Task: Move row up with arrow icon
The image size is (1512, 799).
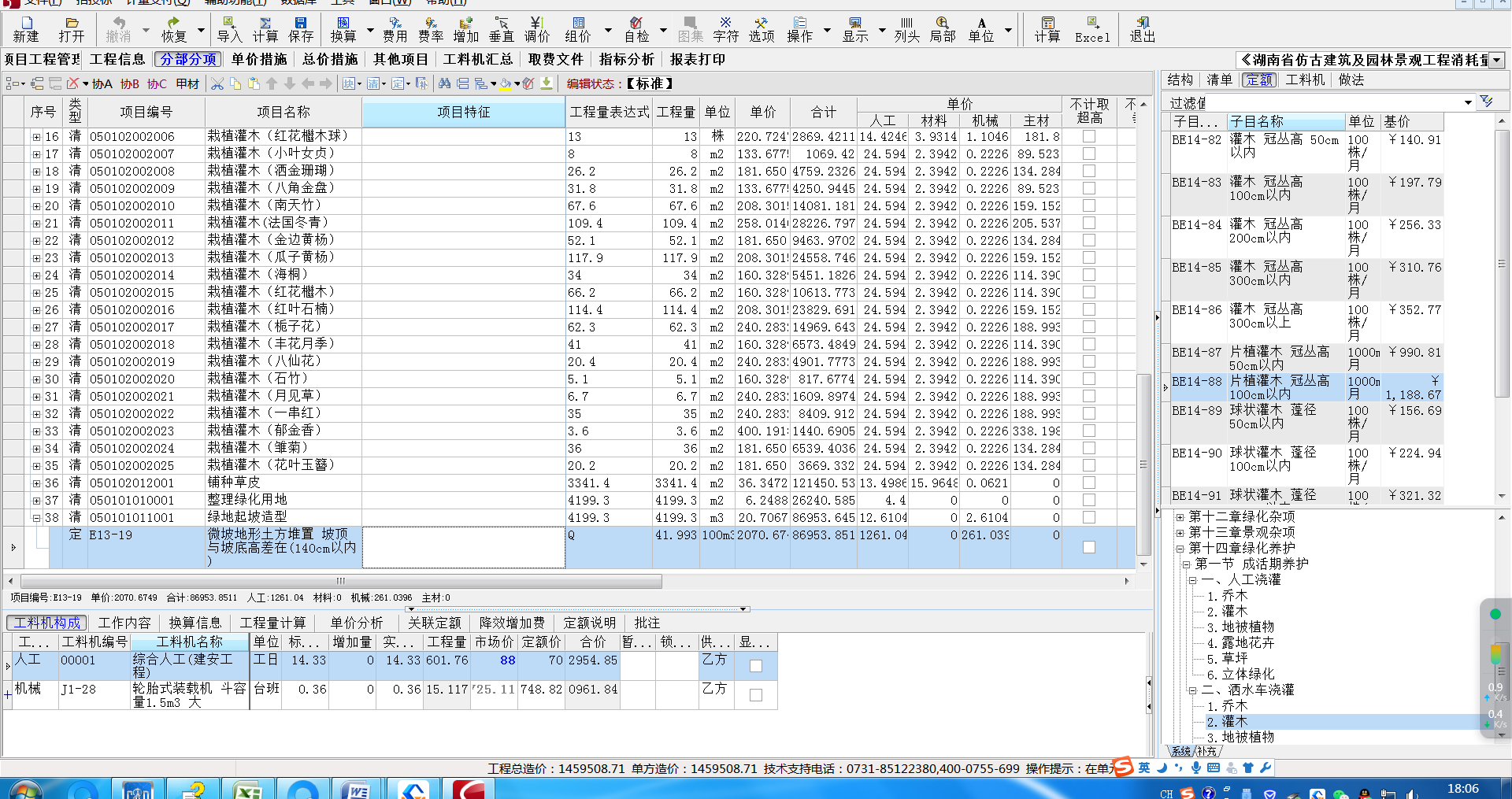Action: pos(272,83)
